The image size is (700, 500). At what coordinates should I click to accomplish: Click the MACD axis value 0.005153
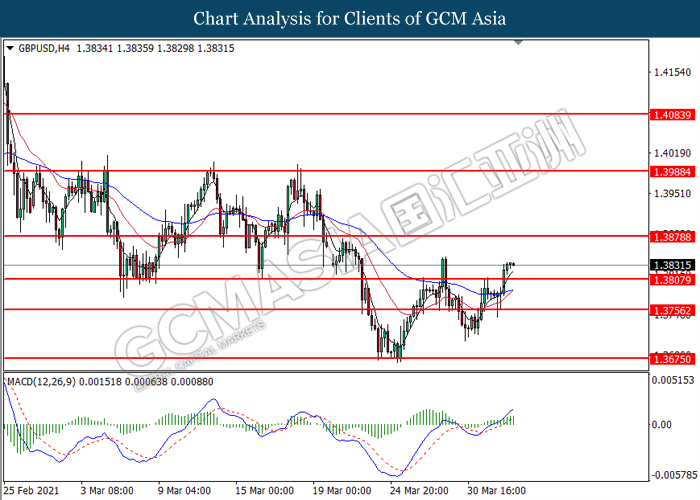[673, 380]
